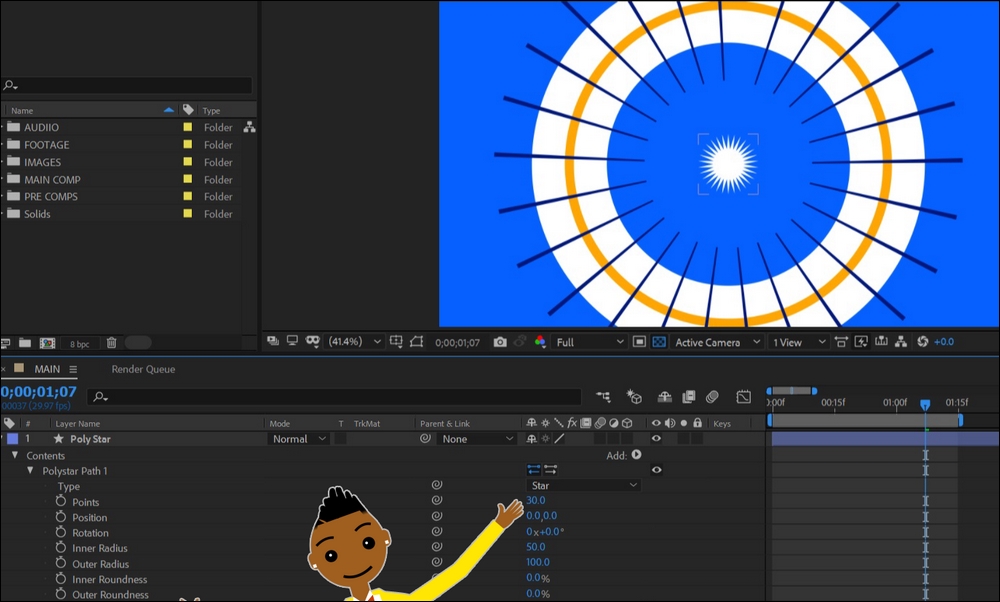
Task: Toggle the Shy switch for Poly Star
Action: (531, 439)
